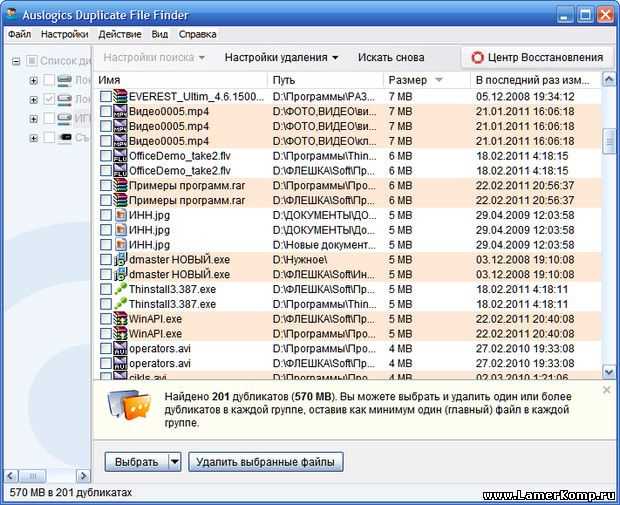This screenshot has height=505, width=620.
Task: Expand the removable drive node
Action: [x=34, y=138]
